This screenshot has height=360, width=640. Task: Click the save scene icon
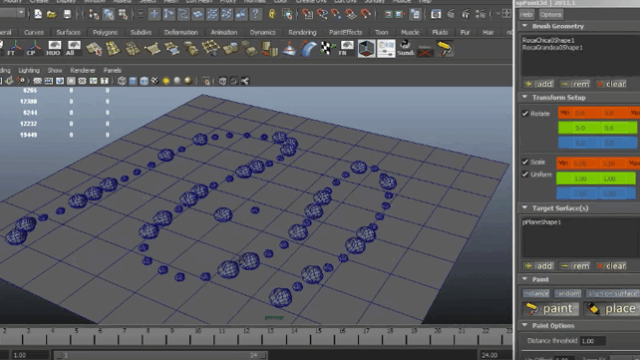coord(67,14)
